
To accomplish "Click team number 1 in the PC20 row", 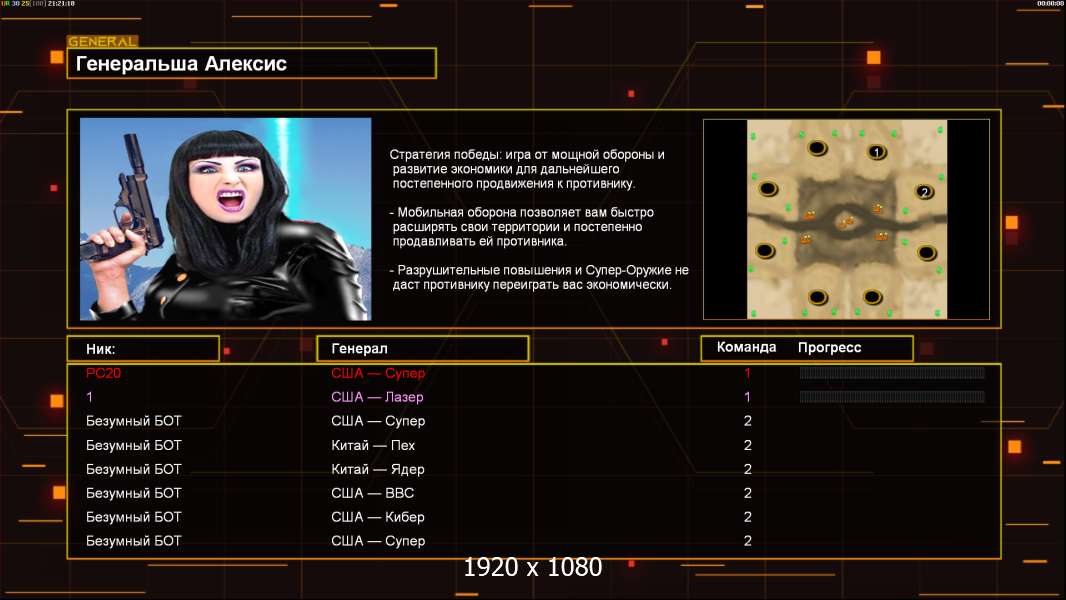I will [x=747, y=373].
